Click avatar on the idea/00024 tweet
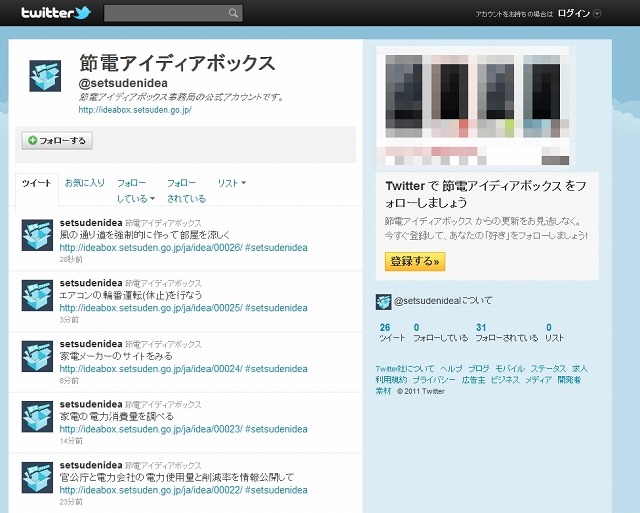This screenshot has width=640, height=513. [x=37, y=356]
